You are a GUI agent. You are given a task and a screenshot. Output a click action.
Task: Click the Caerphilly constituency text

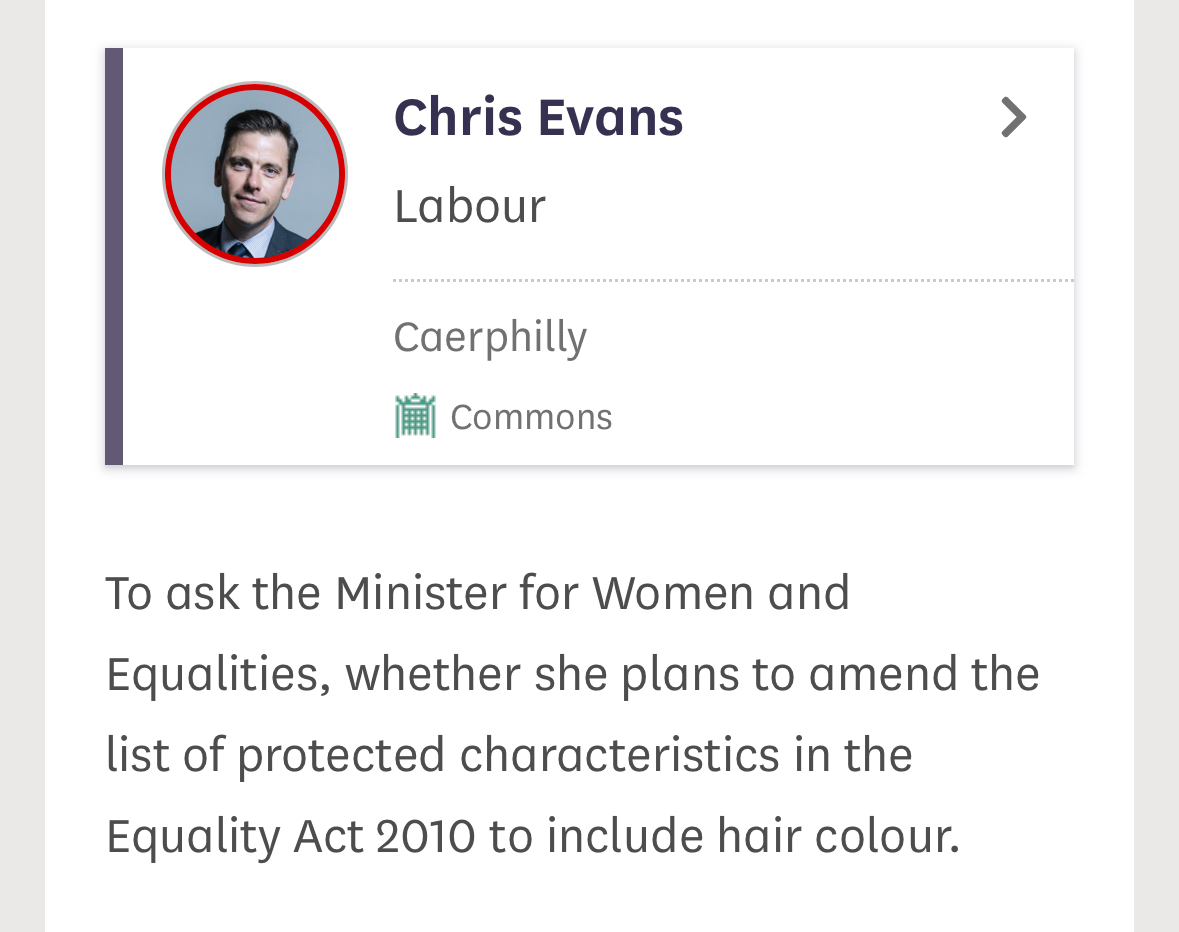point(489,337)
